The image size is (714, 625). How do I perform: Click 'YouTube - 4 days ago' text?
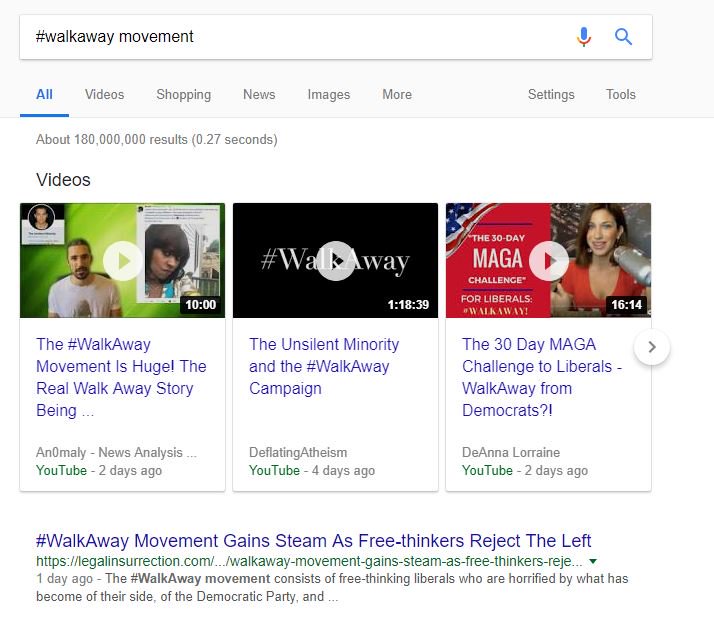coord(312,470)
